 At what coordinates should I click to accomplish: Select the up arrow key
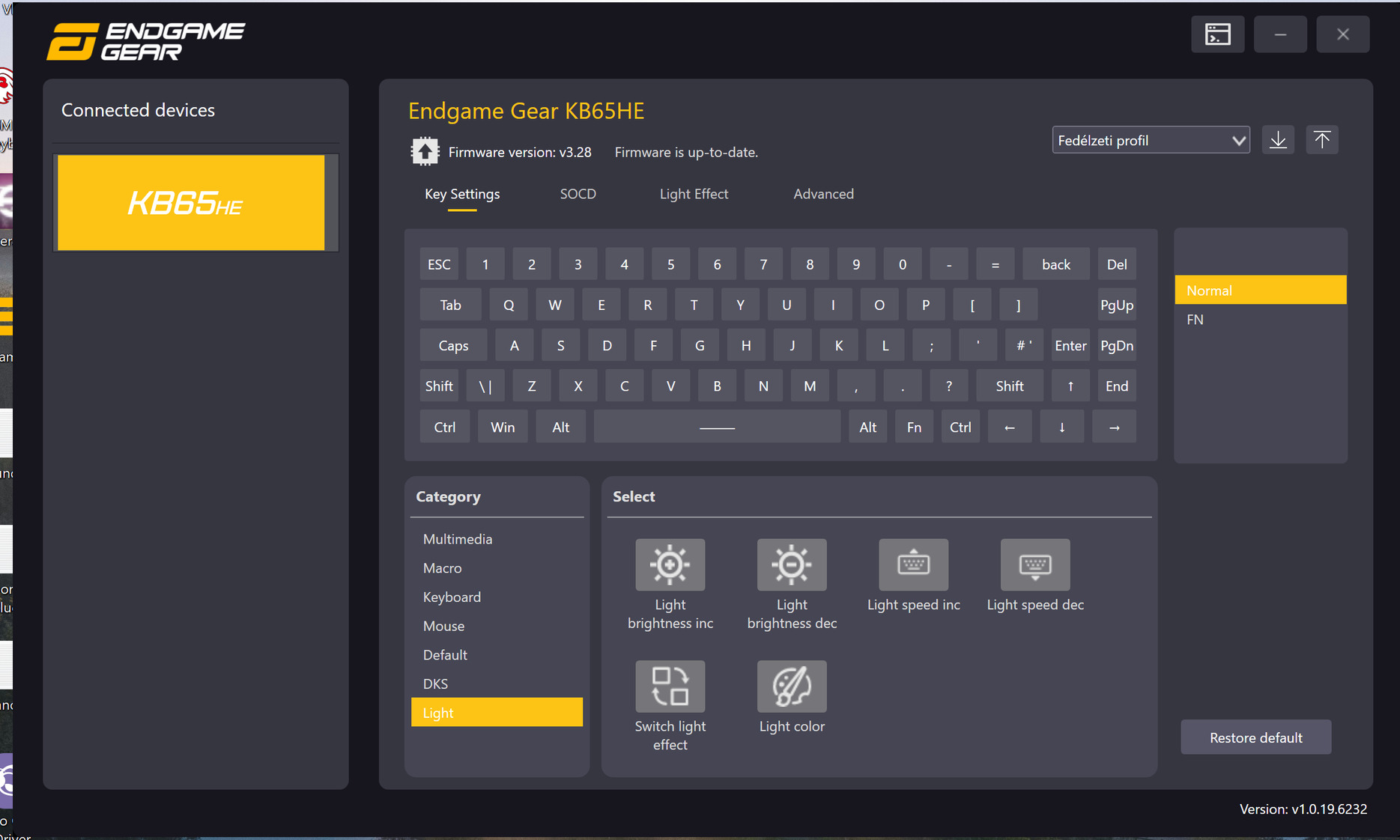point(1070,386)
